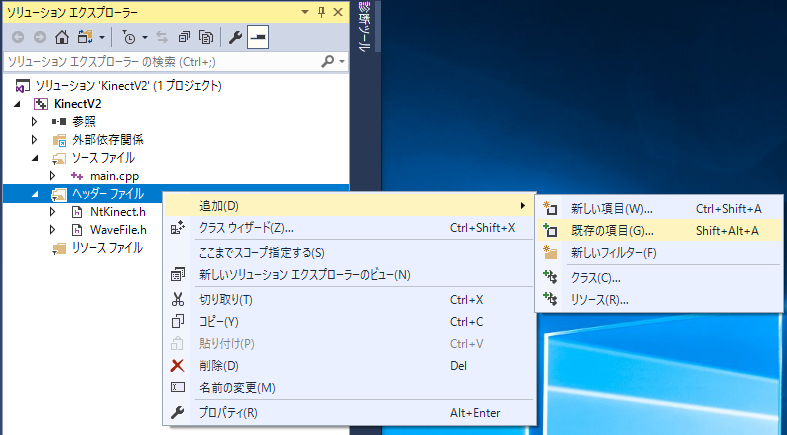The height and width of the screenshot is (435, 787).
Task: Click 新しいフィルター(F) in the add submenu
Action: tap(613, 252)
